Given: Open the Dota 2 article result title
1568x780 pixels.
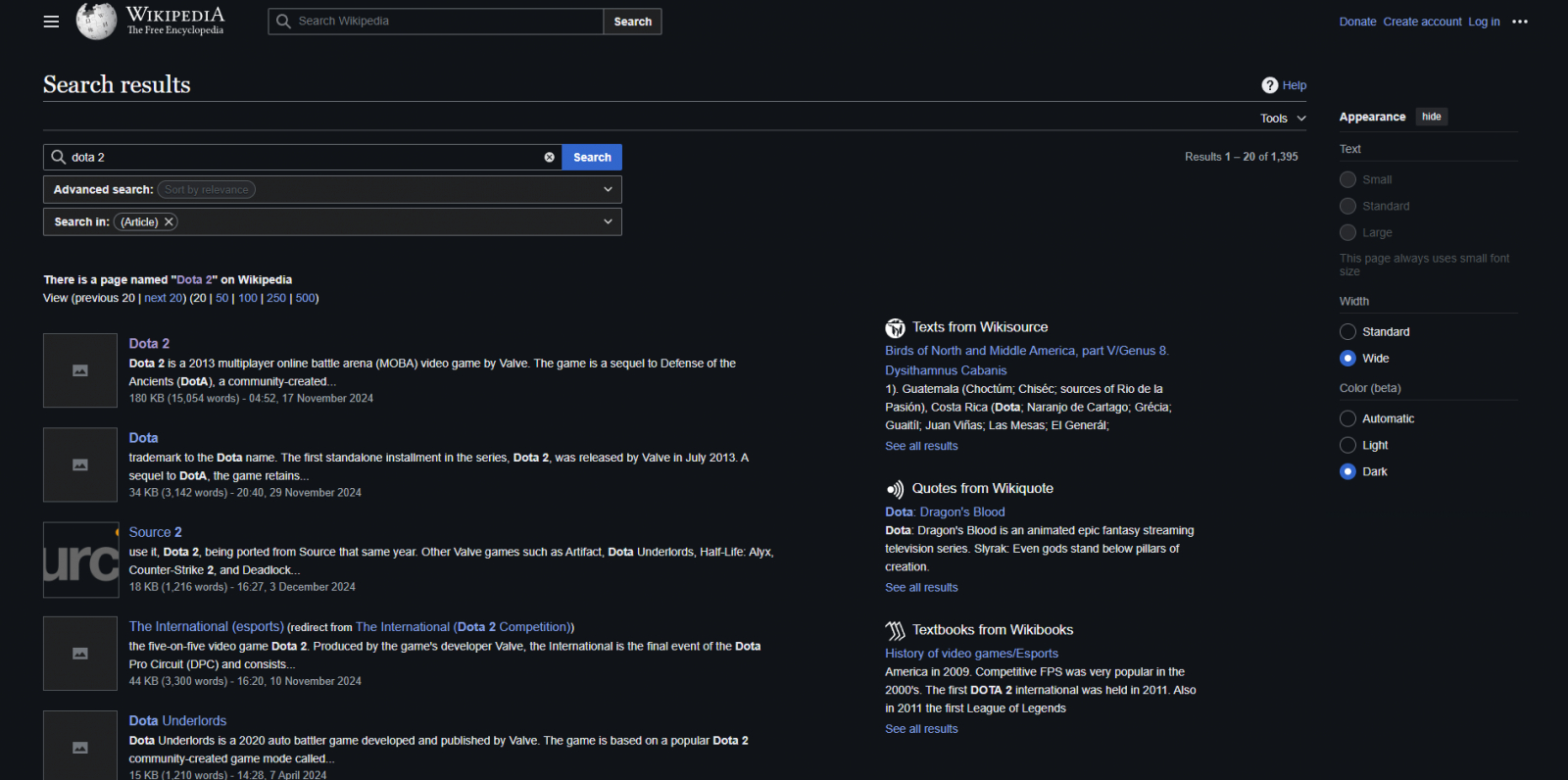Looking at the screenshot, I should tap(149, 344).
